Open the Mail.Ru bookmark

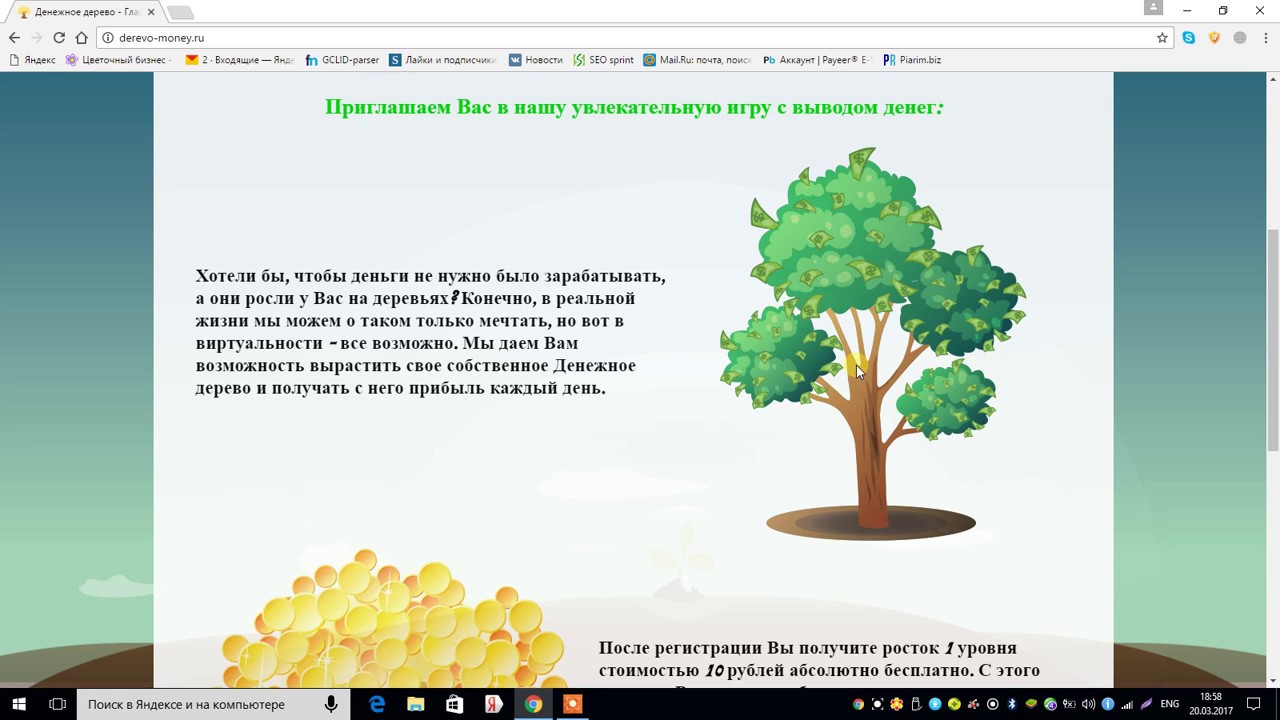(698, 60)
